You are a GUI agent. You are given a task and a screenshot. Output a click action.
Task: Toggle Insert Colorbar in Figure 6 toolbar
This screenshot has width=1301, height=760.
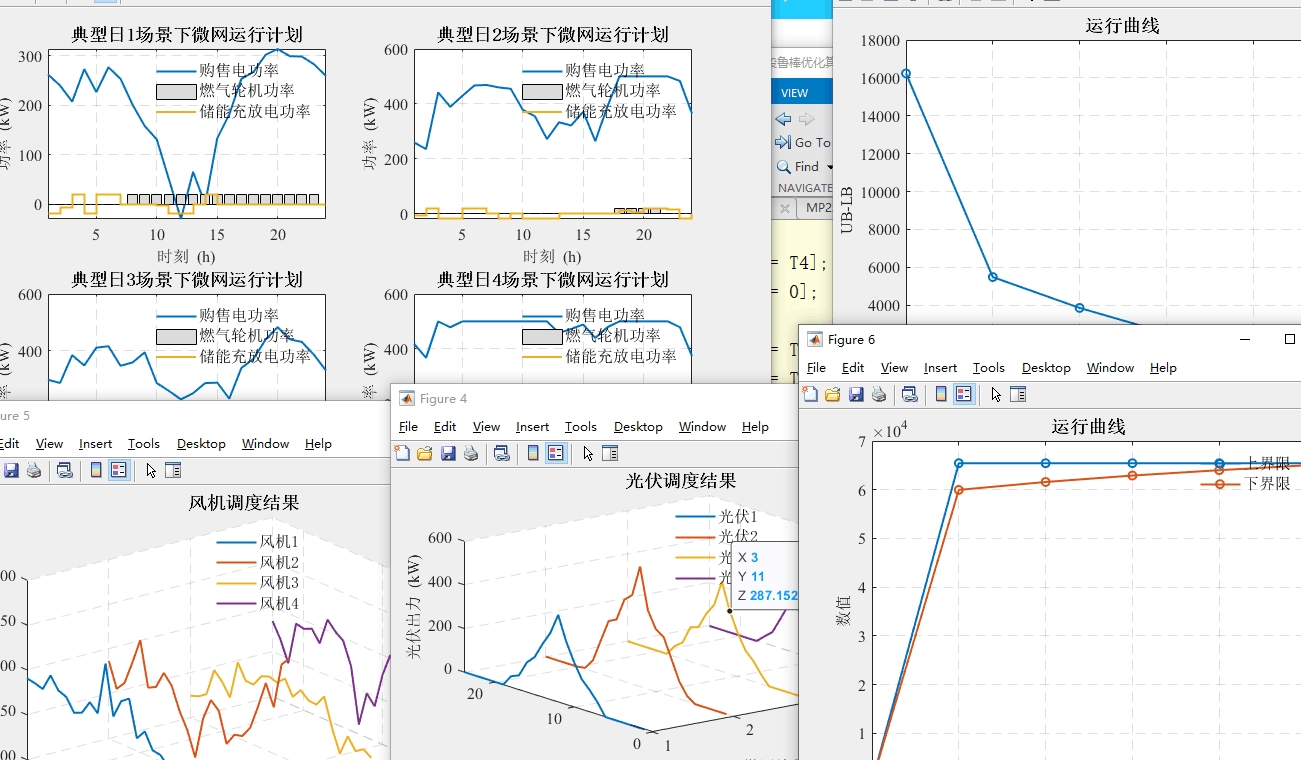click(941, 394)
